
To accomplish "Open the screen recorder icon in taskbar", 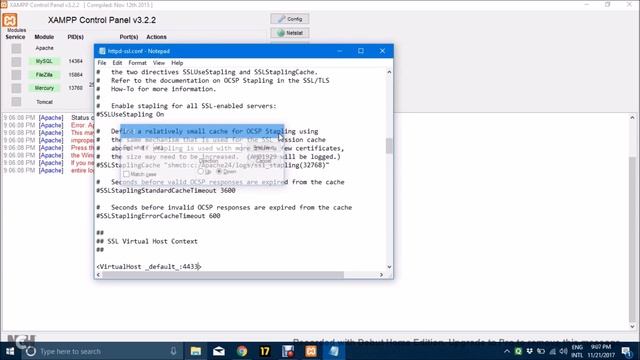I will click(288, 351).
